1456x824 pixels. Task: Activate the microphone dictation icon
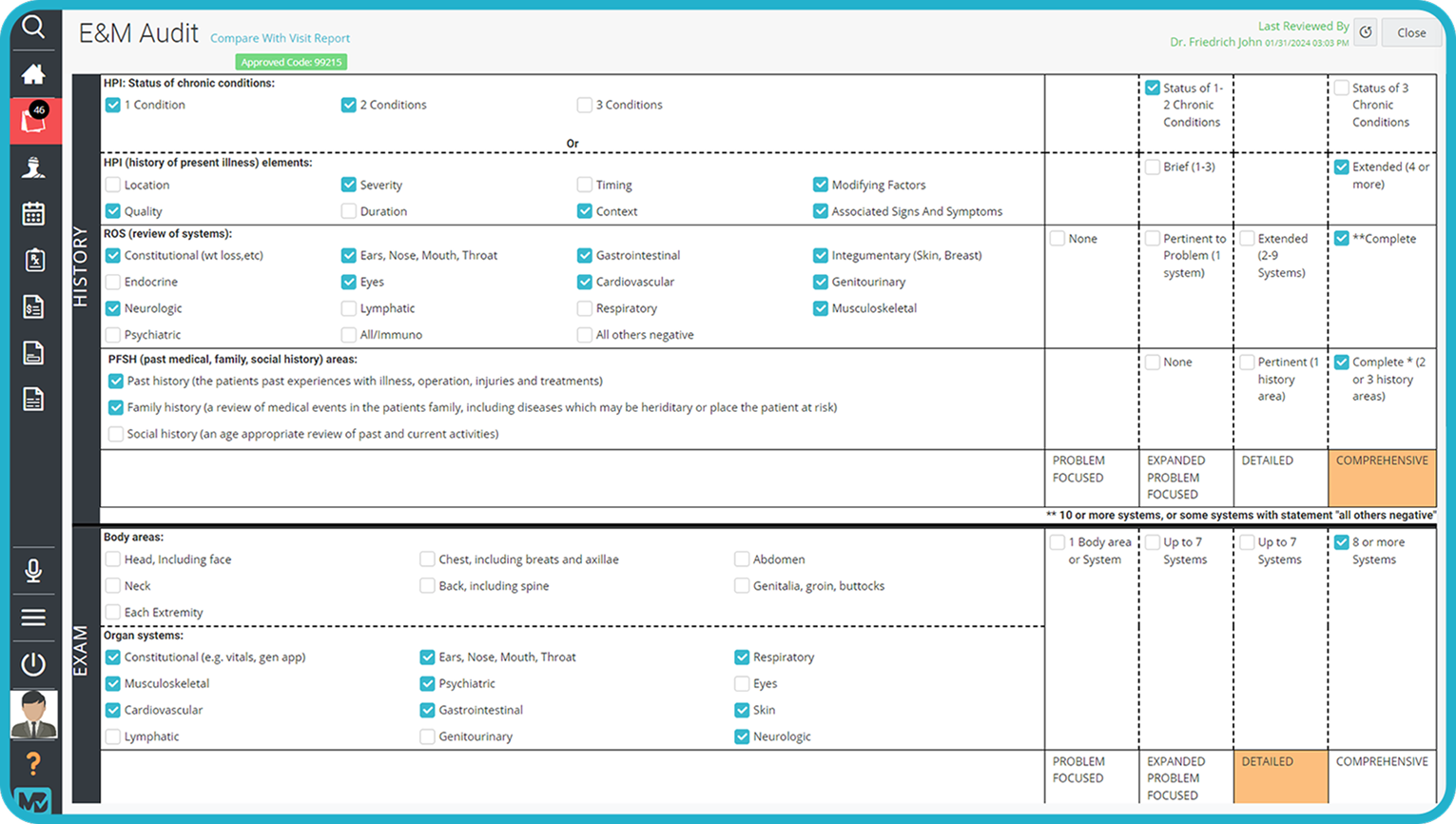[x=33, y=571]
